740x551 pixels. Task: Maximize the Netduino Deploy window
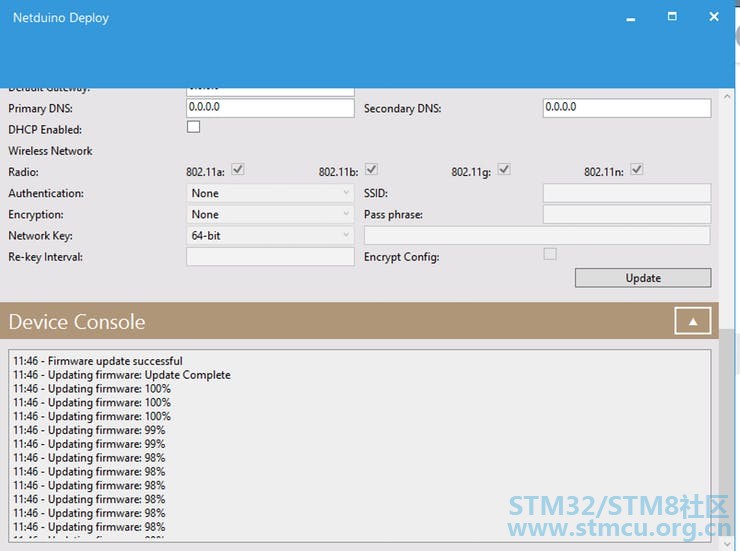coord(672,17)
